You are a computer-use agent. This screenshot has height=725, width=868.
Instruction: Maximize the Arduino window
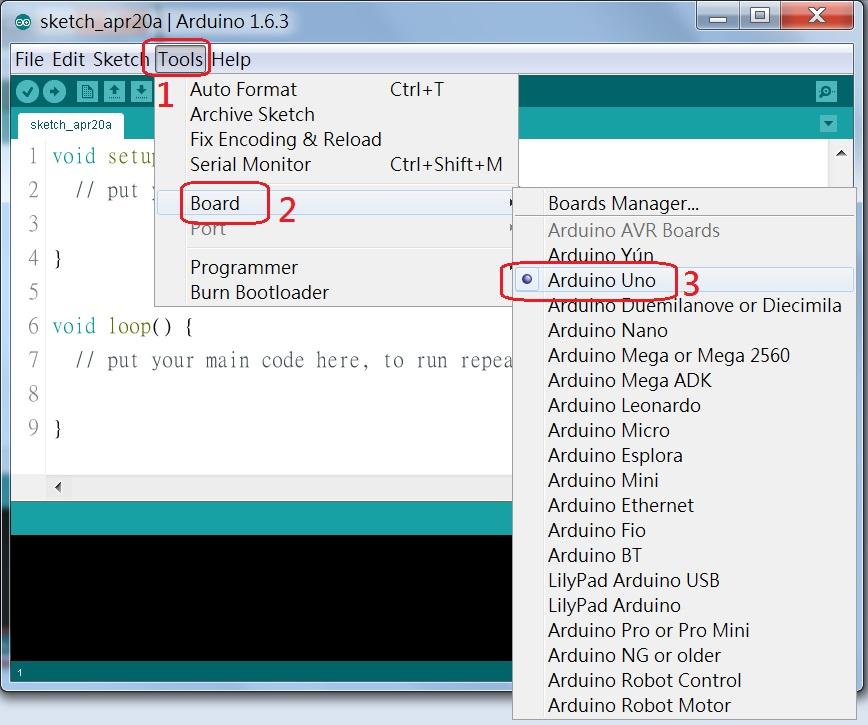tap(760, 16)
